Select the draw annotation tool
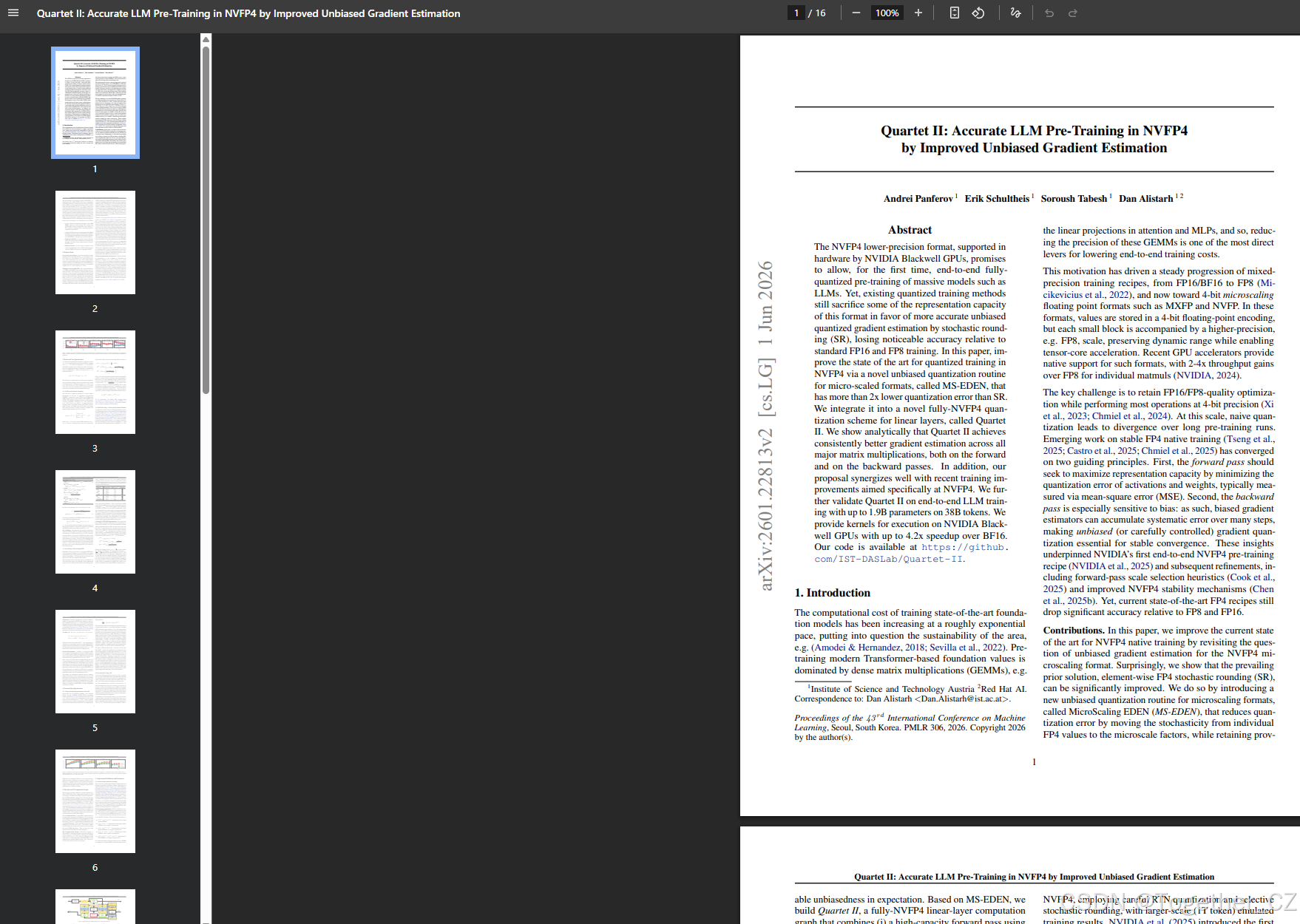The height and width of the screenshot is (924, 1300). (x=1016, y=13)
